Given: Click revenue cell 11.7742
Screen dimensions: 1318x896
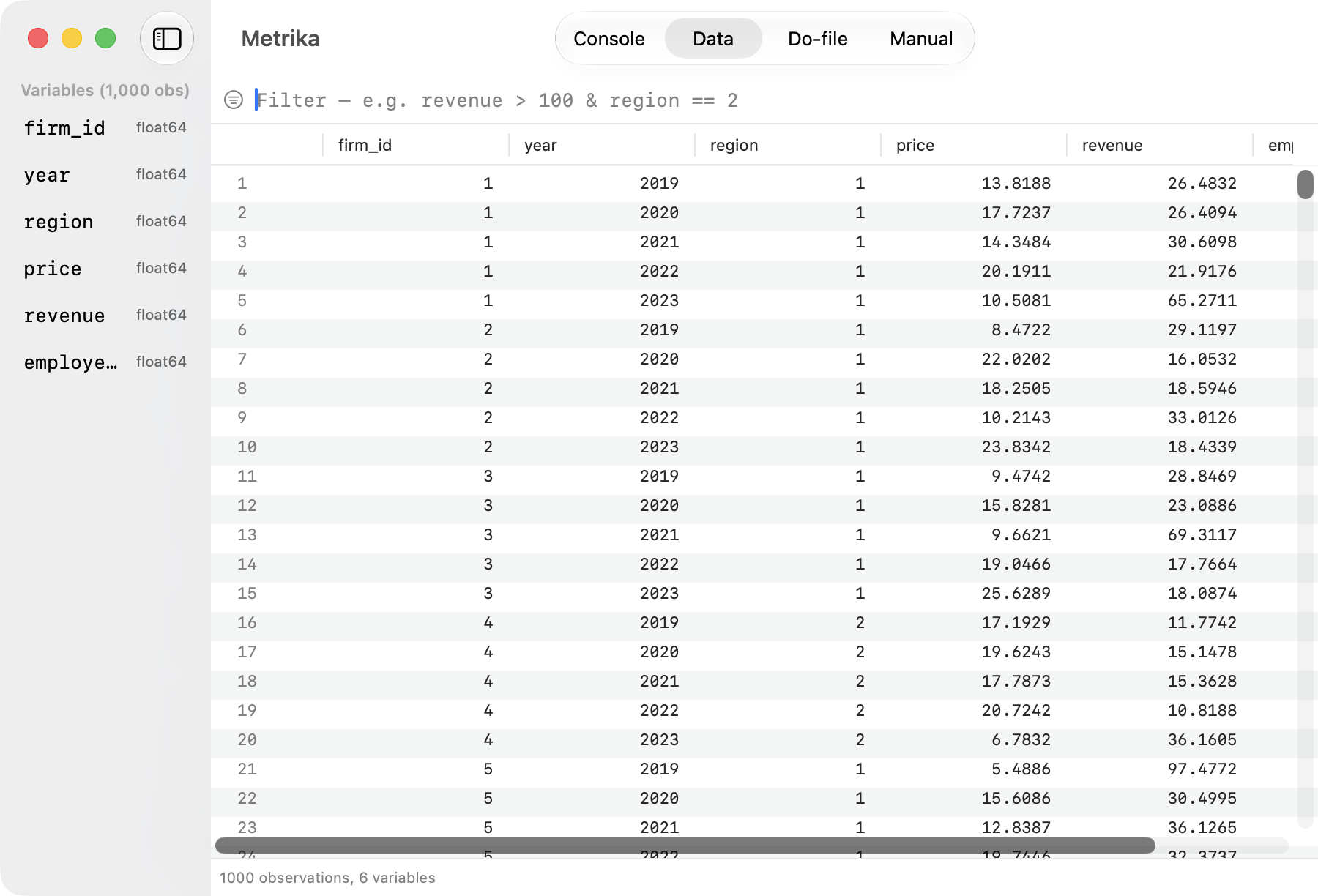Looking at the screenshot, I should 1202,622.
